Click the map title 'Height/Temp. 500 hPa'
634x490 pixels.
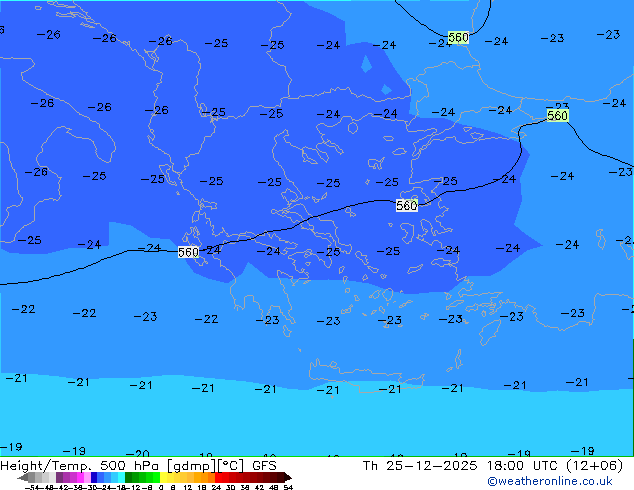click(x=79, y=466)
